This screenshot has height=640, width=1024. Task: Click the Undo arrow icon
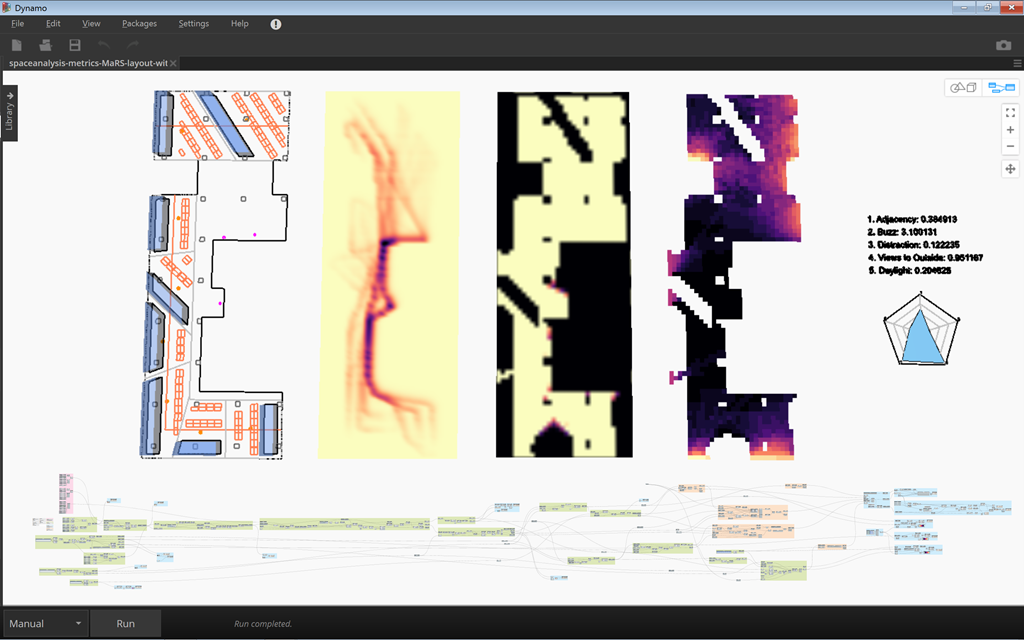coord(104,45)
